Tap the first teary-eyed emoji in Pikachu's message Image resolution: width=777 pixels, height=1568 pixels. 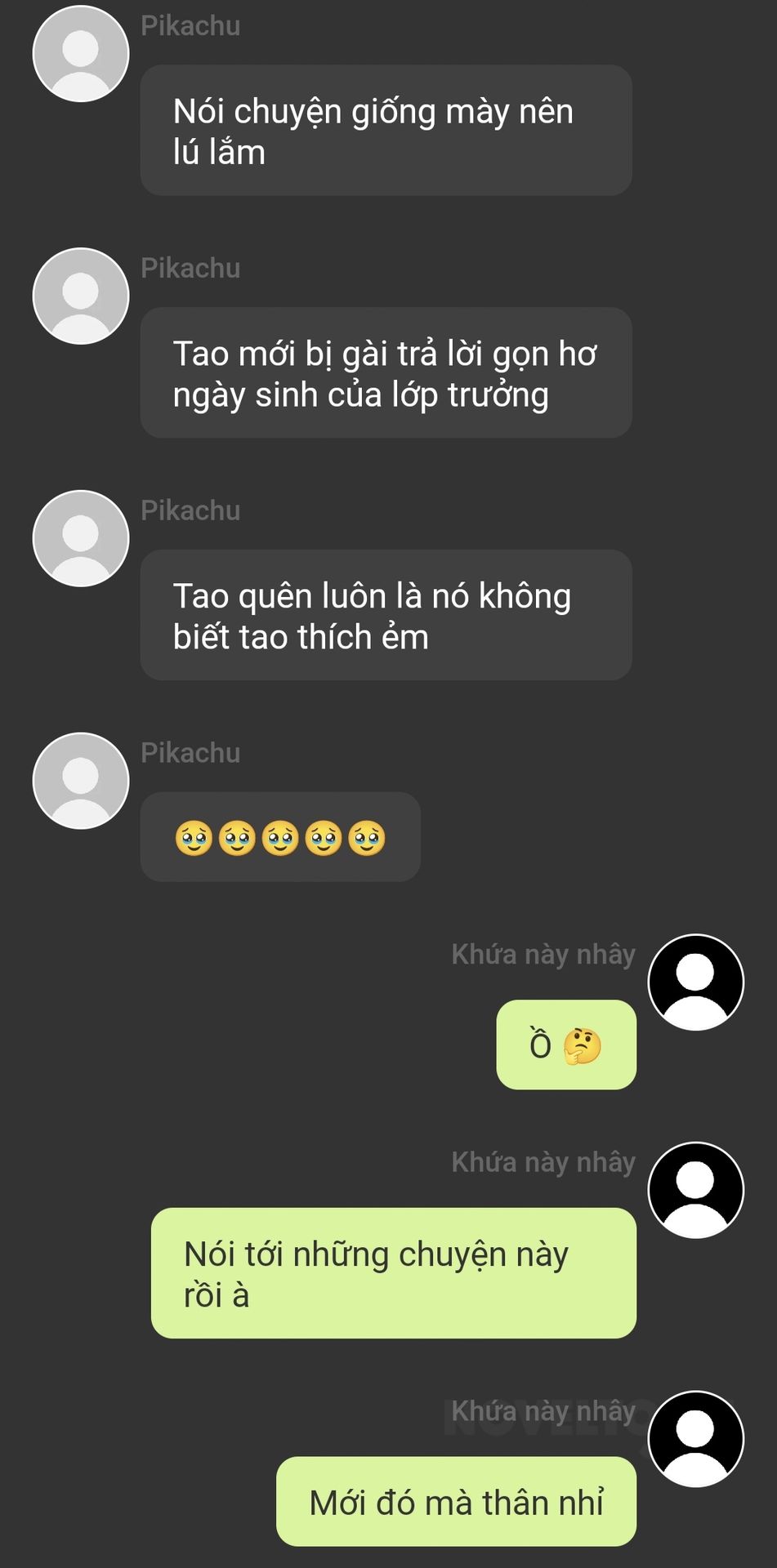coord(194,839)
